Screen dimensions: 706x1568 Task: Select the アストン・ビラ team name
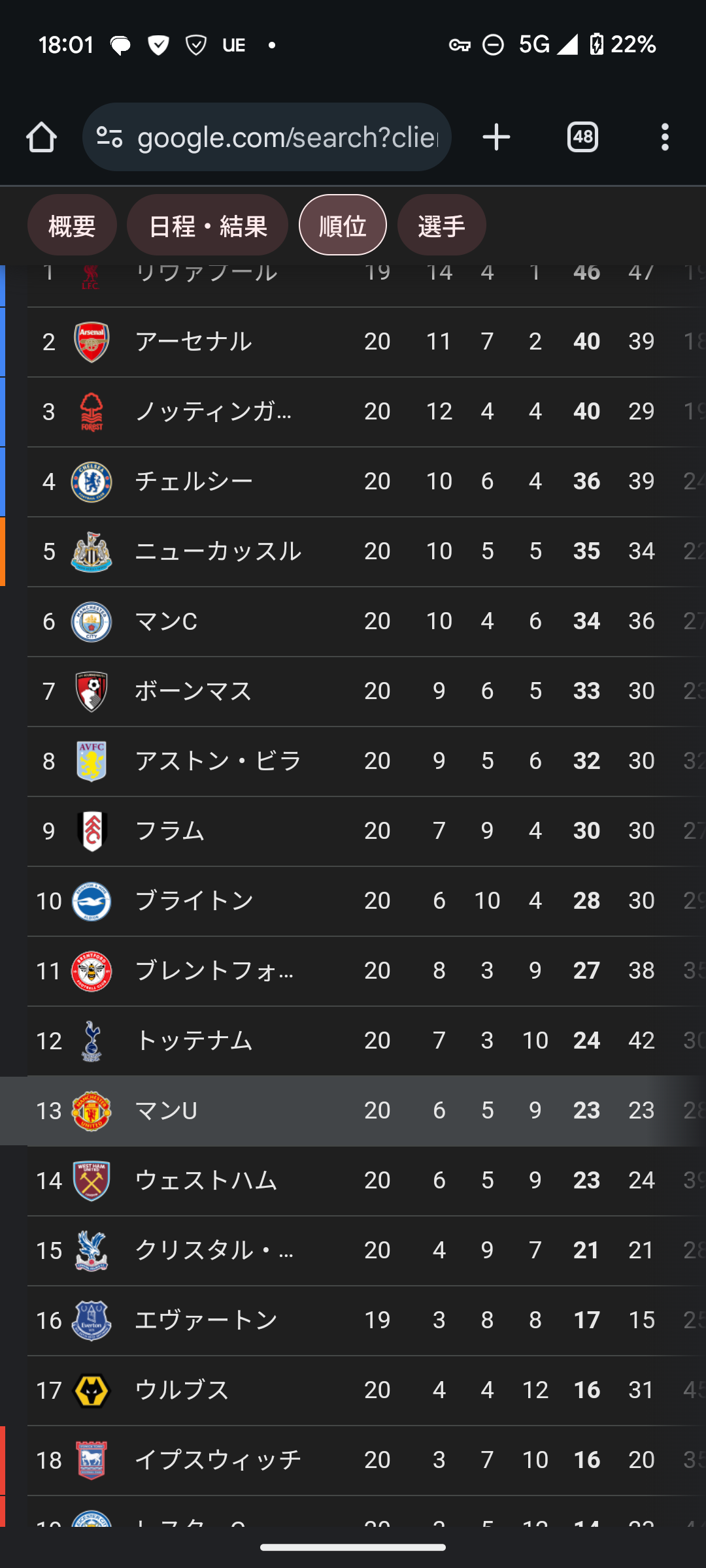coord(218,761)
